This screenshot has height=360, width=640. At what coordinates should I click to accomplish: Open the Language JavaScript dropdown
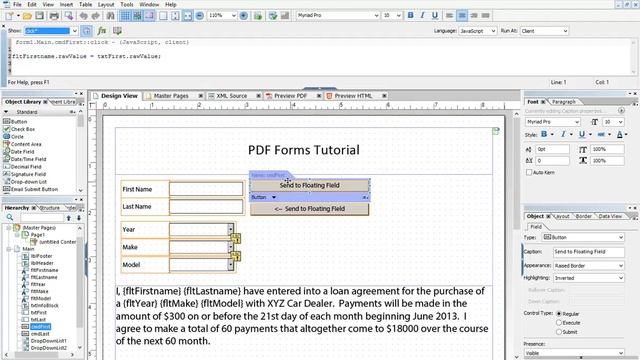pyautogui.click(x=493, y=31)
